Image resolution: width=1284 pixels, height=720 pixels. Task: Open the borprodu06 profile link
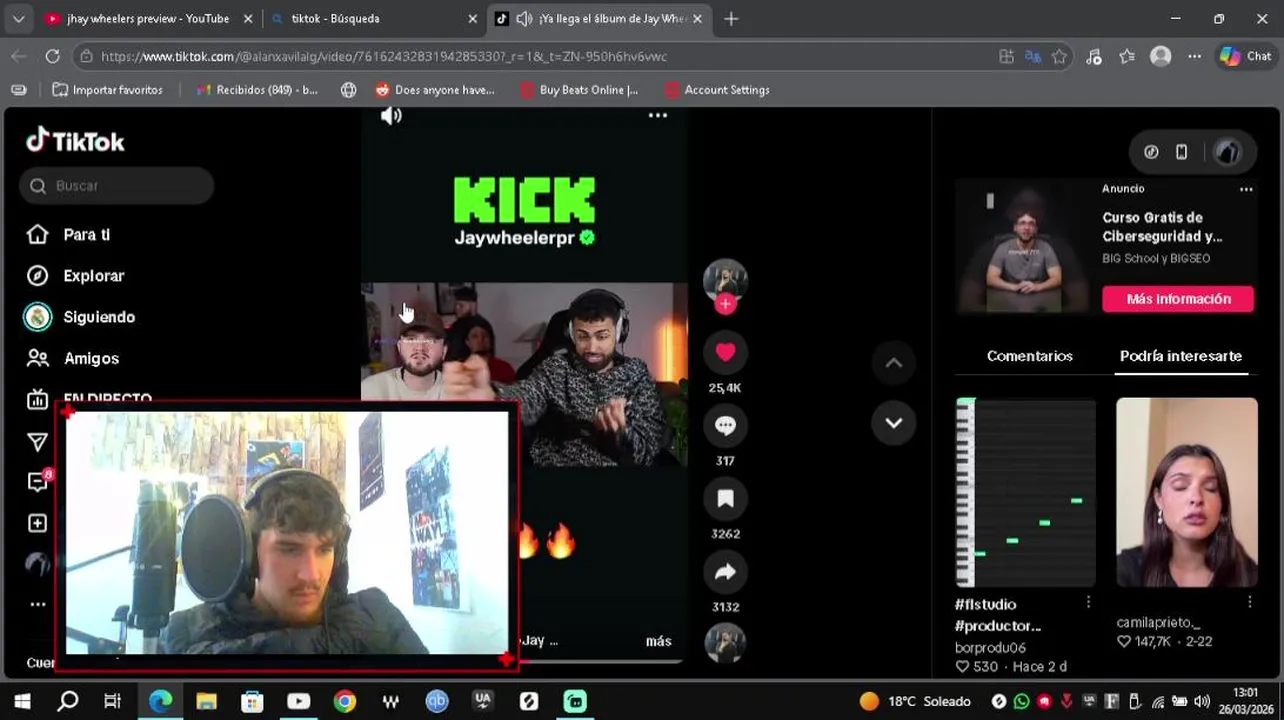click(x=990, y=648)
